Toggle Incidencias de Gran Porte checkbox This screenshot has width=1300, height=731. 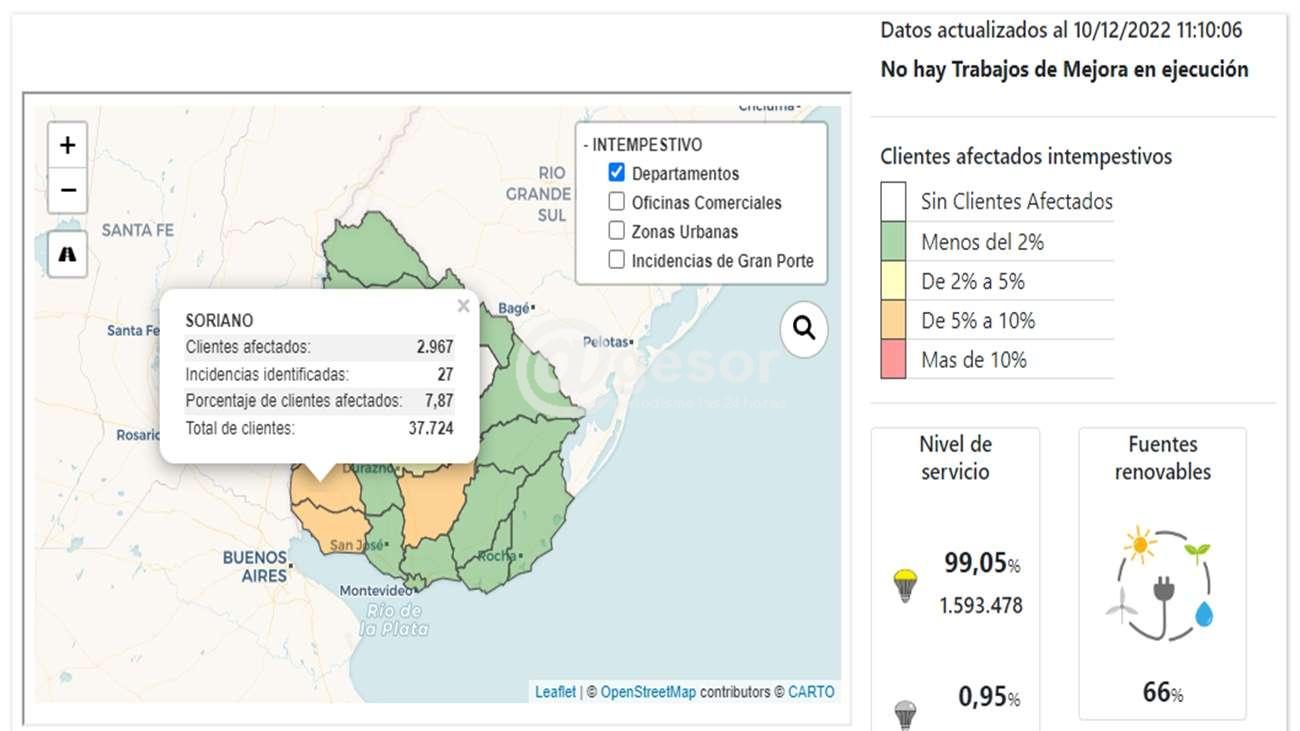(x=616, y=260)
